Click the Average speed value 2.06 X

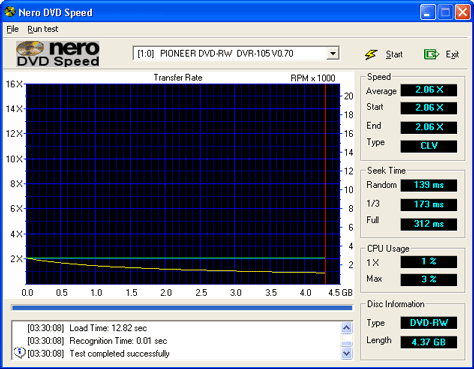pos(429,90)
